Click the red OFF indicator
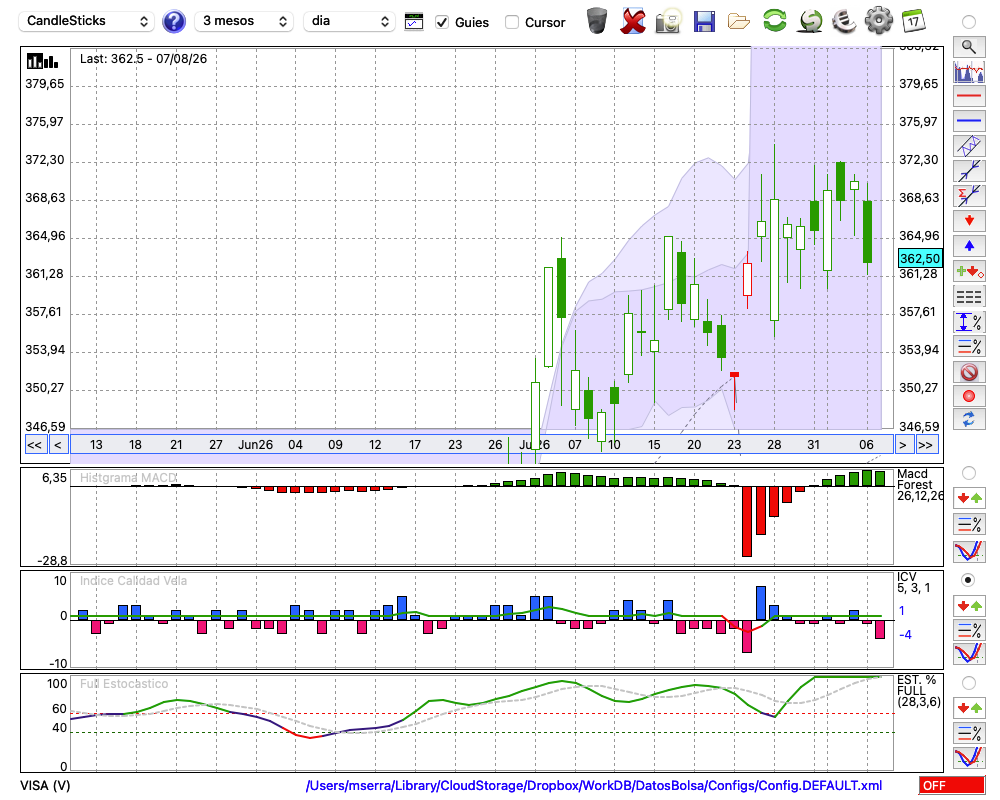This screenshot has height=800, width=1000. [x=952, y=785]
